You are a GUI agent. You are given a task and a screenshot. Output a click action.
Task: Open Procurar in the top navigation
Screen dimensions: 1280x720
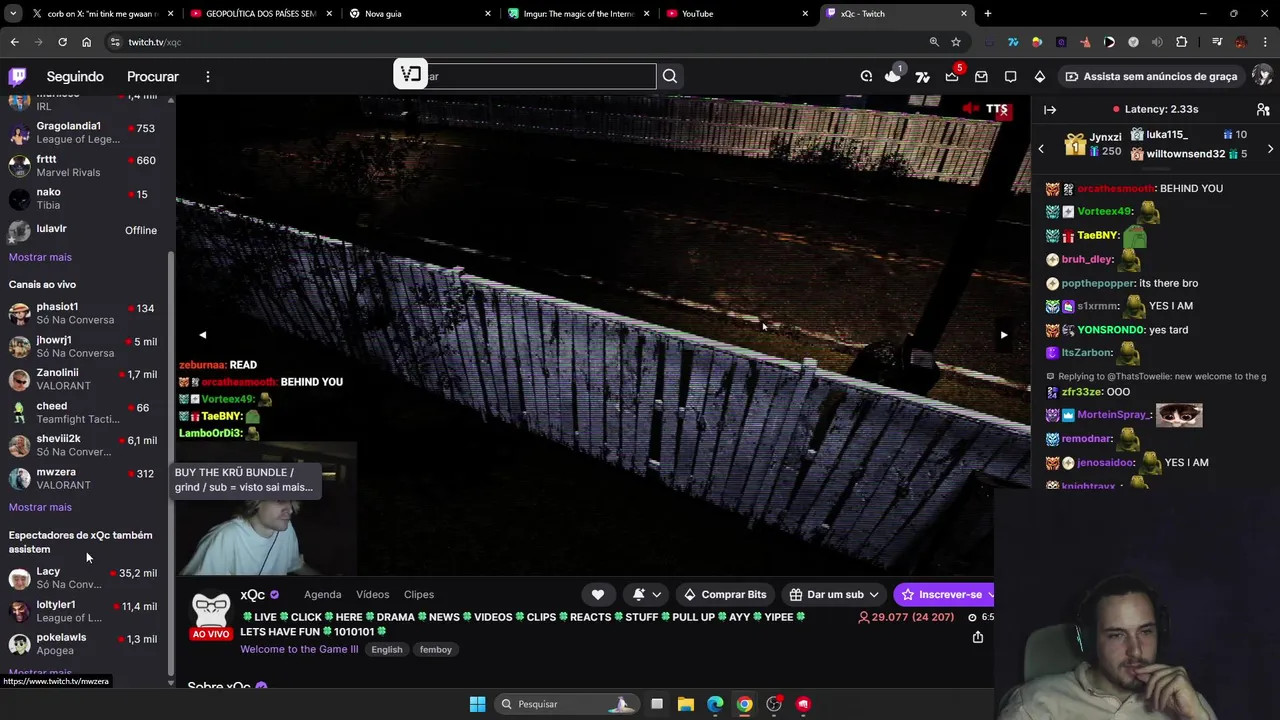tap(153, 76)
